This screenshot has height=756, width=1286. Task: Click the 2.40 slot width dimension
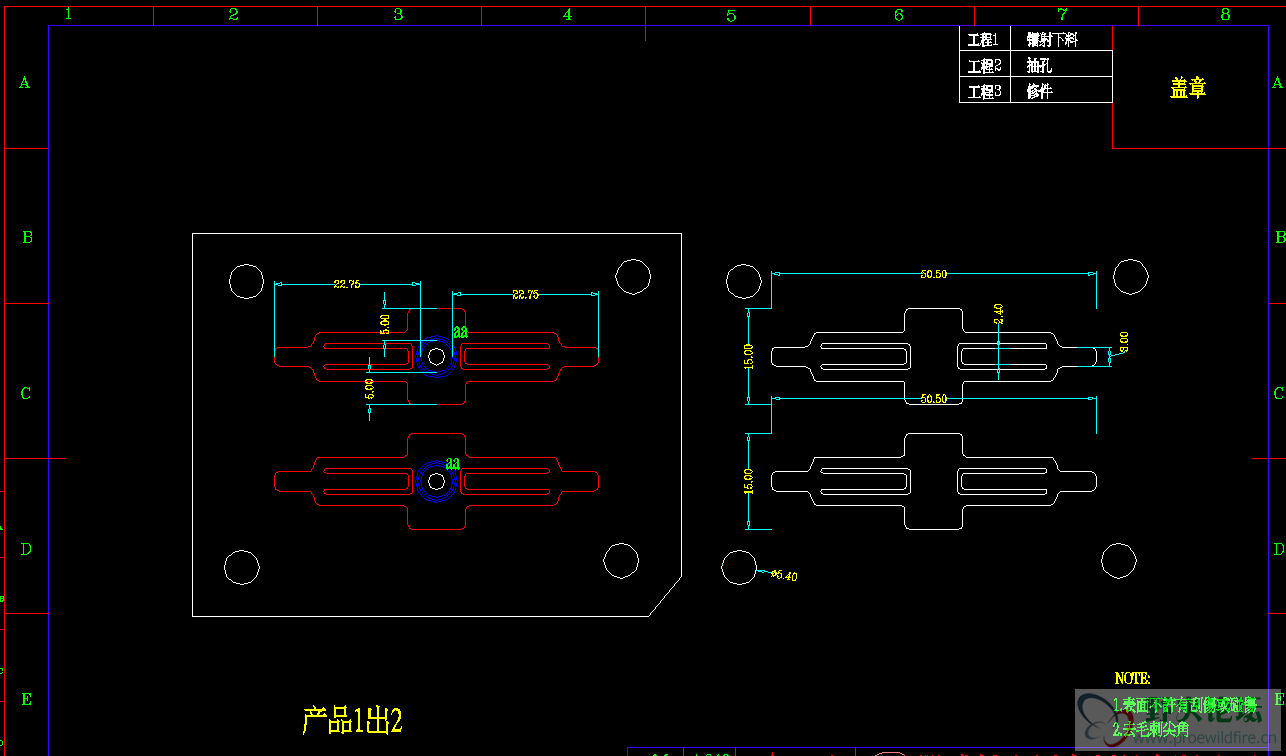point(998,314)
